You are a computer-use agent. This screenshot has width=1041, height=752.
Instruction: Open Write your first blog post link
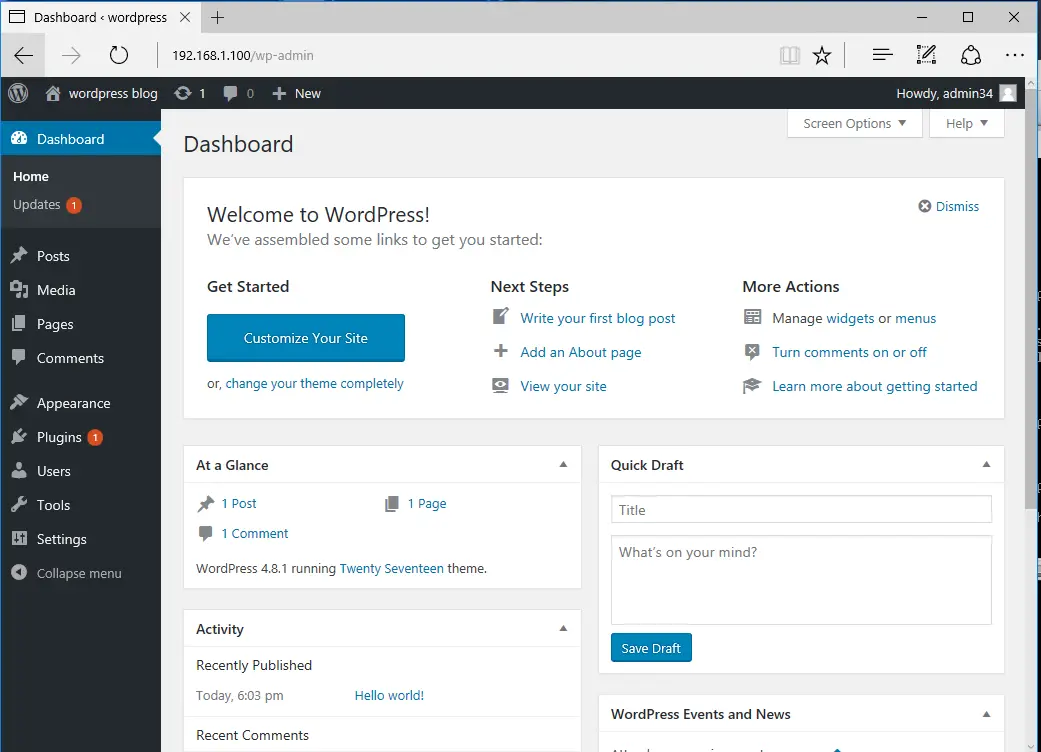[x=598, y=318]
